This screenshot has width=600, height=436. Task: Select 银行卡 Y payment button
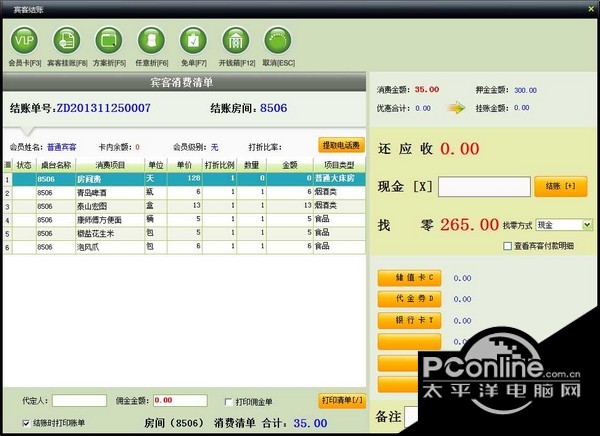409,320
